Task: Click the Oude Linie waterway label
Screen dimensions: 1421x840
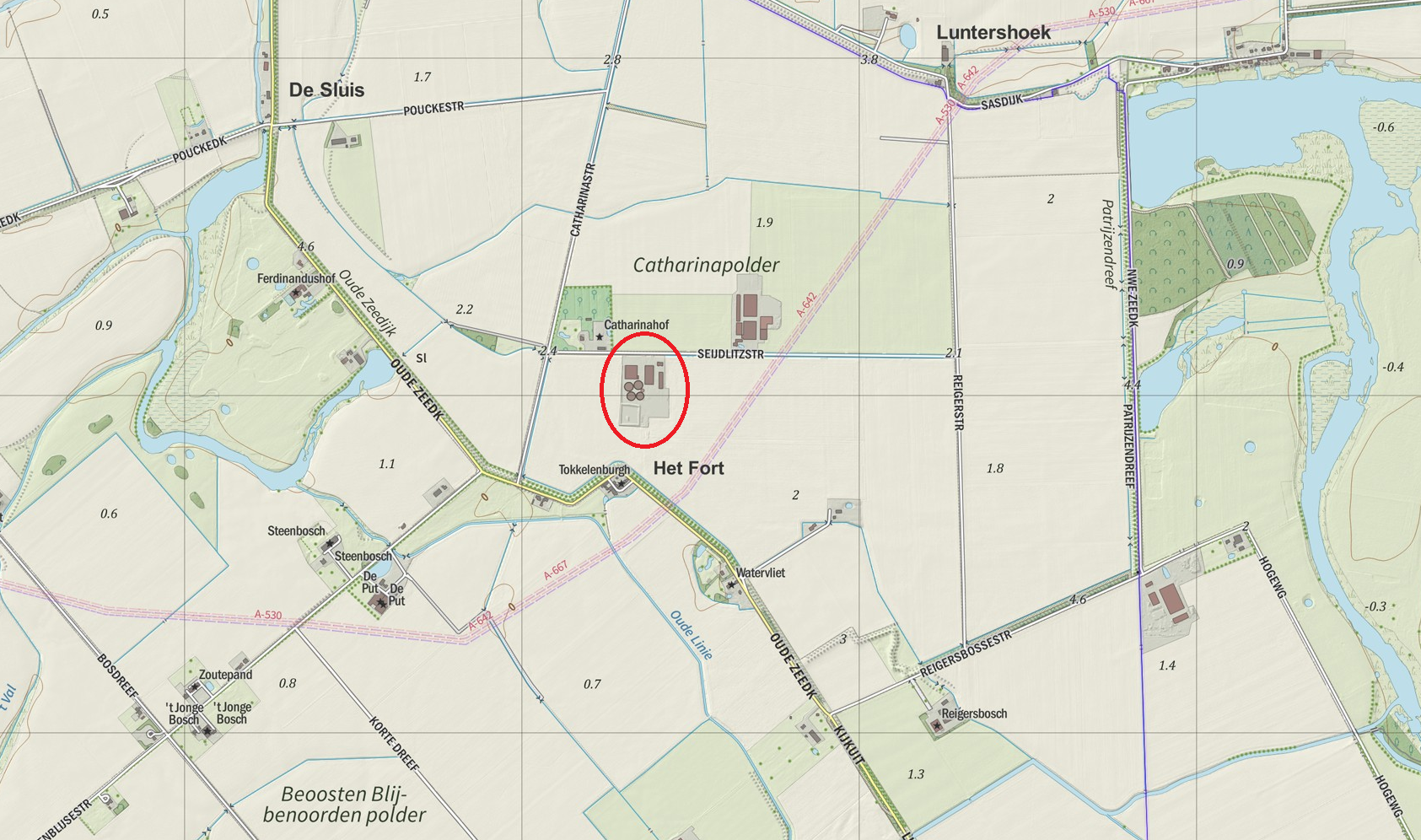Action: (x=692, y=635)
